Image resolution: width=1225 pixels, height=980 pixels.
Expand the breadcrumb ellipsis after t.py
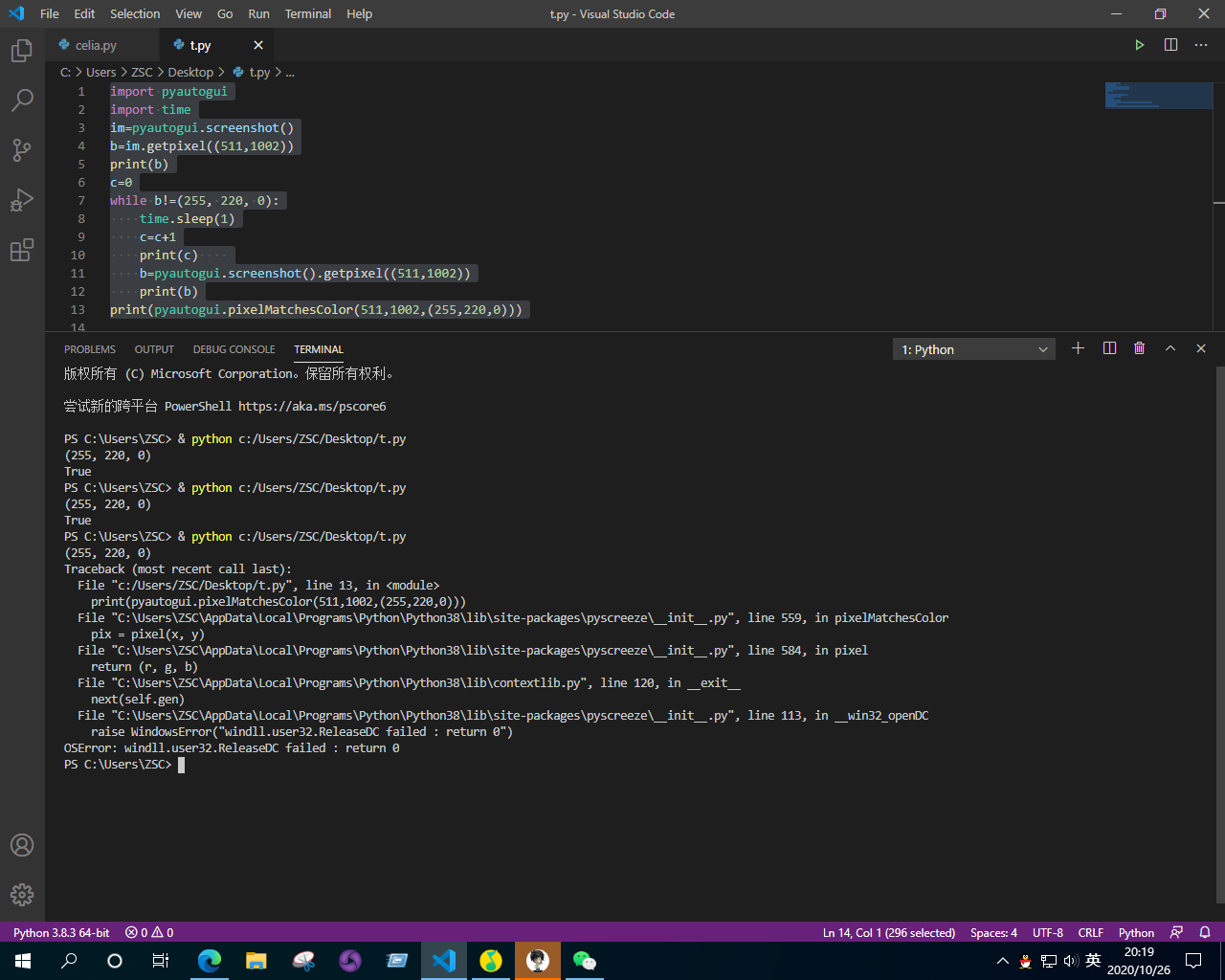(290, 72)
